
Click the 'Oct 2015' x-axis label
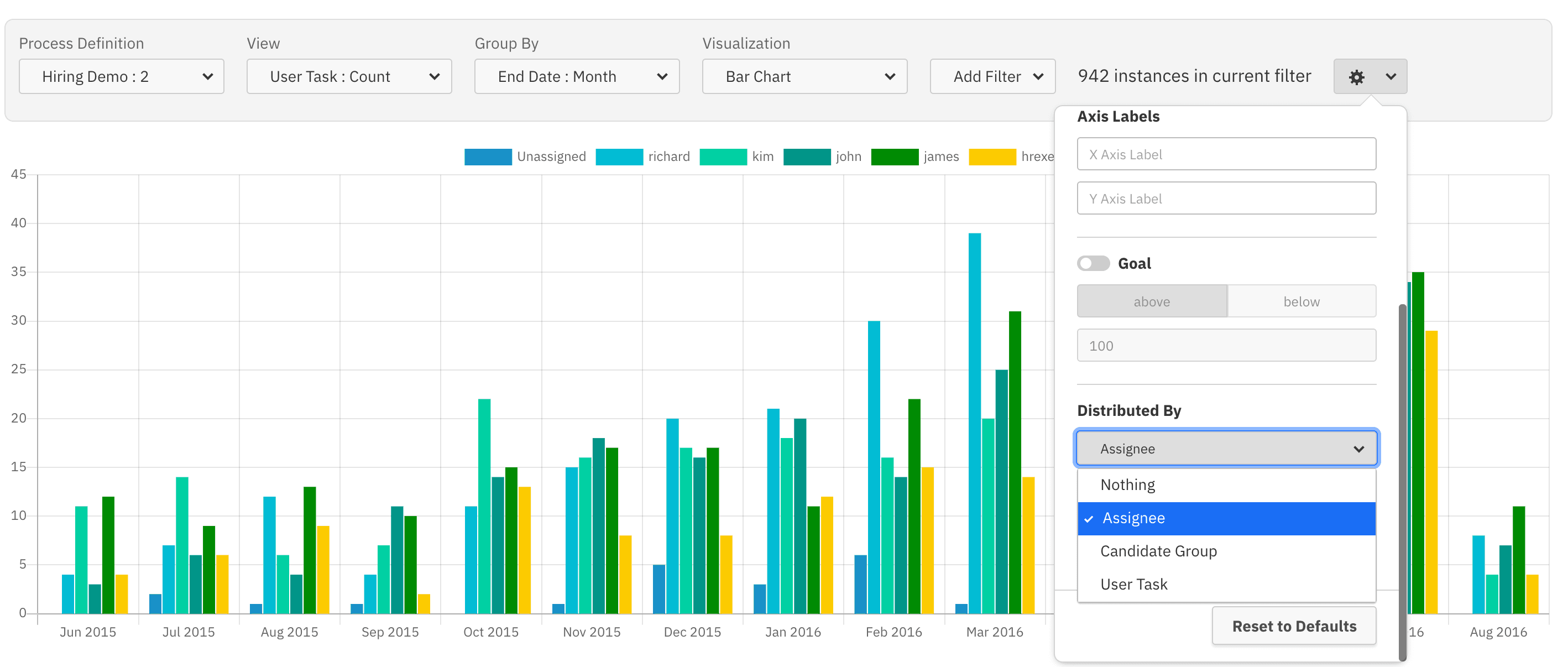(490, 632)
